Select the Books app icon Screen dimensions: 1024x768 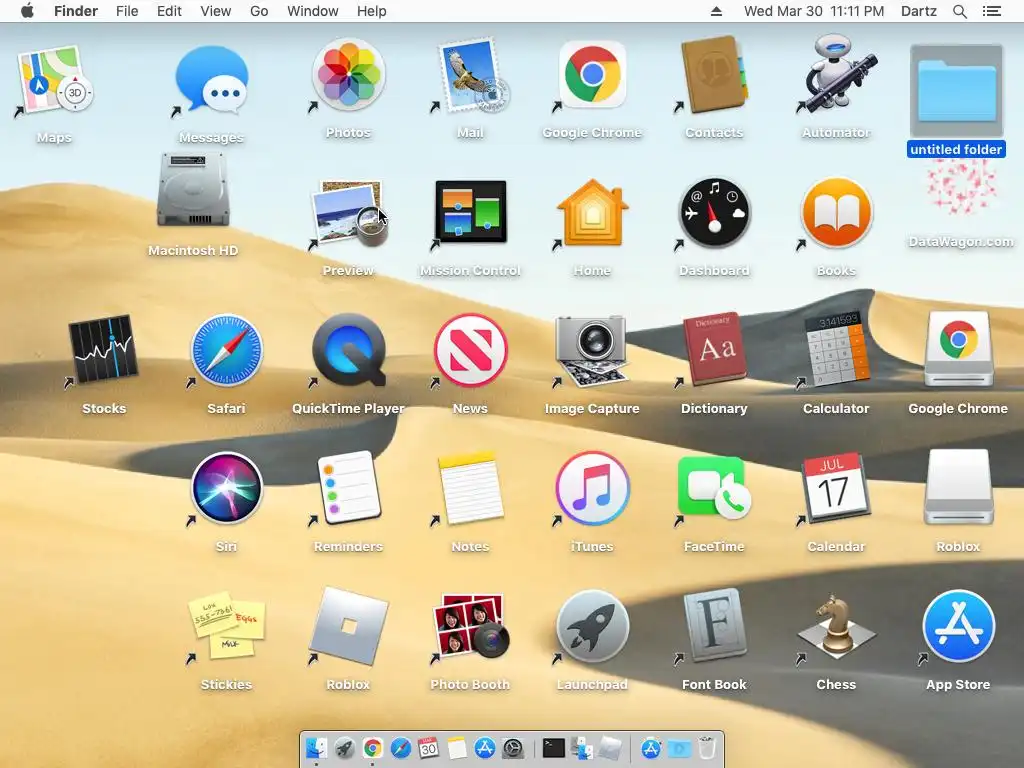(836, 213)
